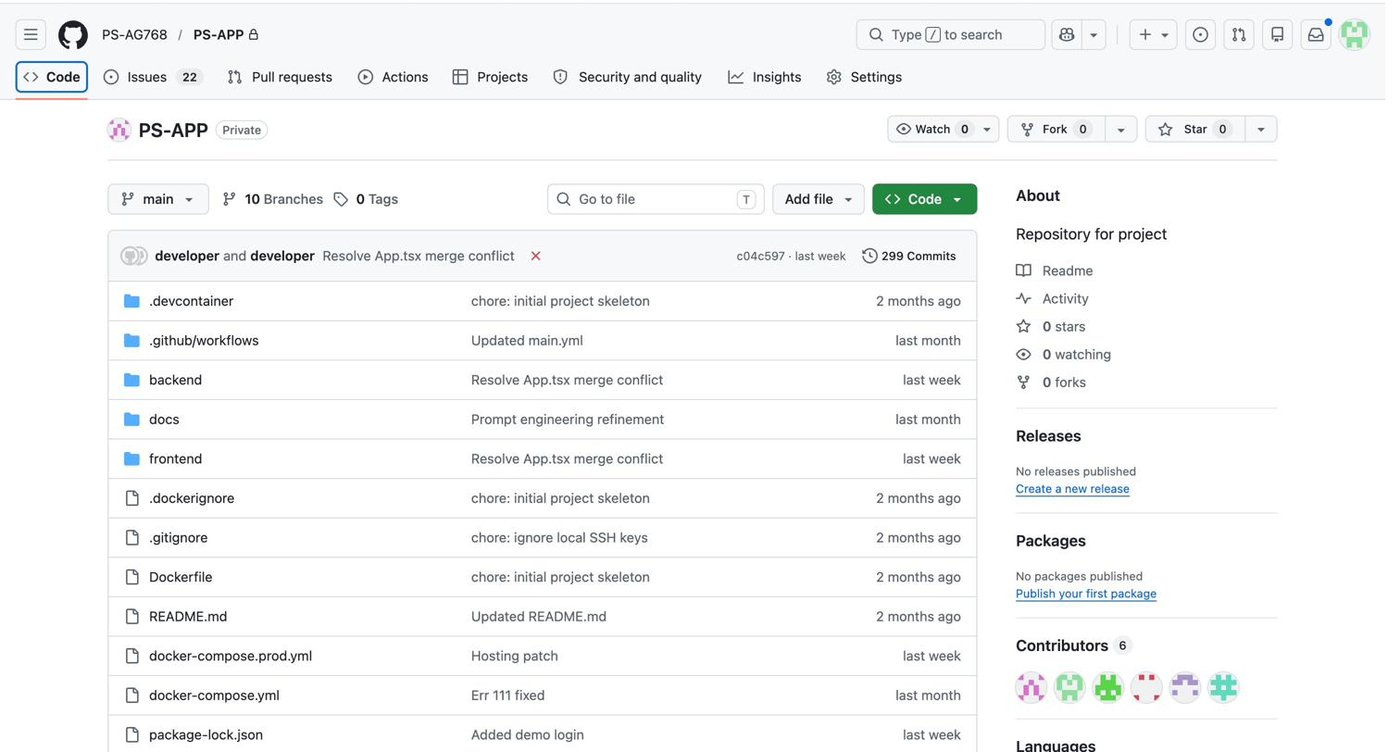The image size is (1400, 752).
Task: Open the hamburger navigation menu
Action: point(31,35)
